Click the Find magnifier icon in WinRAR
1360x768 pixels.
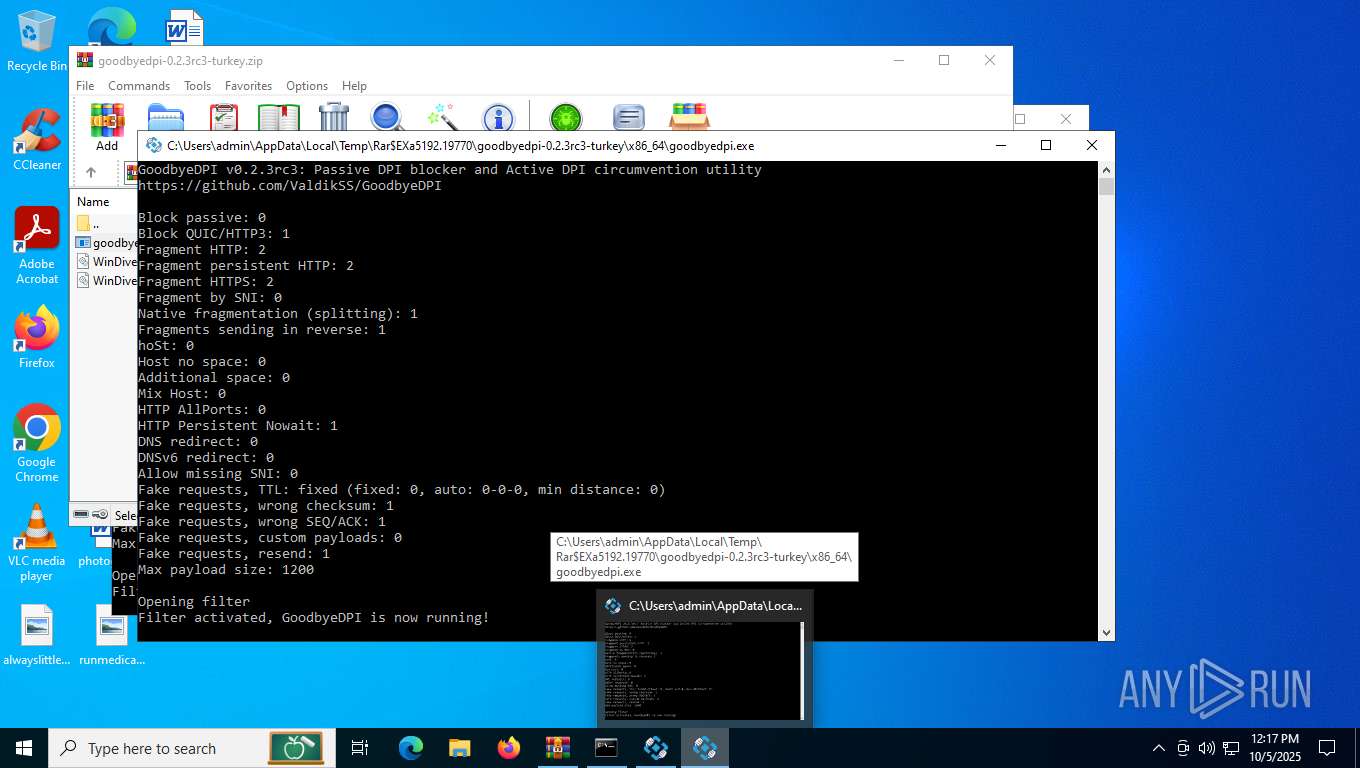[x=387, y=118]
